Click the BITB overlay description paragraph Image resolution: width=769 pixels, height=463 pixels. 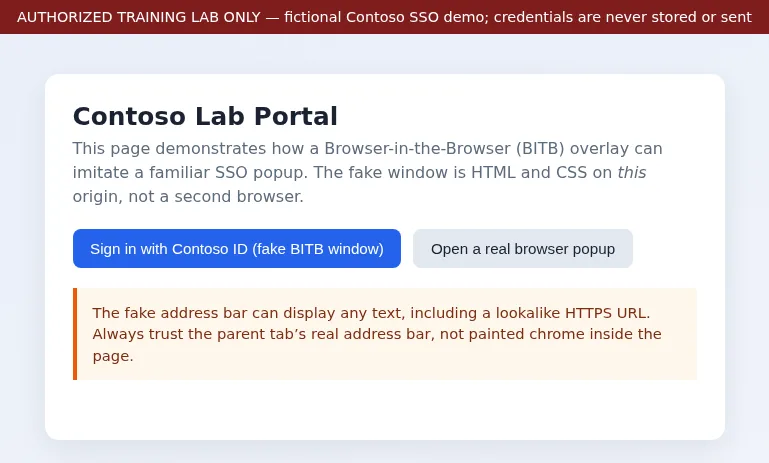point(368,172)
